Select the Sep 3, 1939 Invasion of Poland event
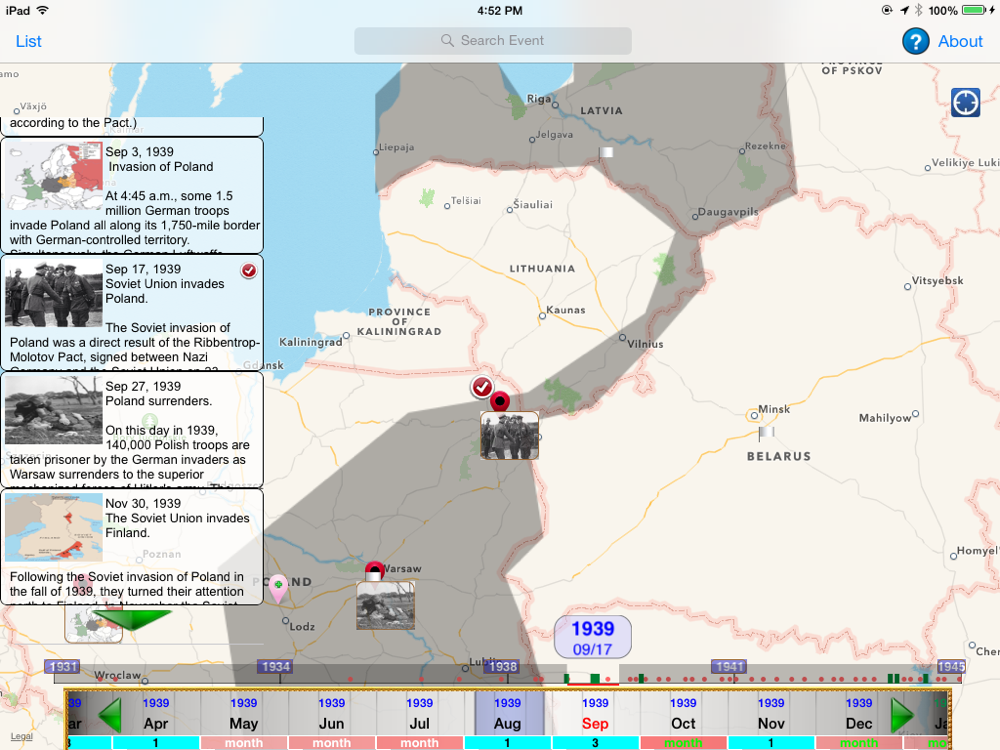 (x=132, y=195)
